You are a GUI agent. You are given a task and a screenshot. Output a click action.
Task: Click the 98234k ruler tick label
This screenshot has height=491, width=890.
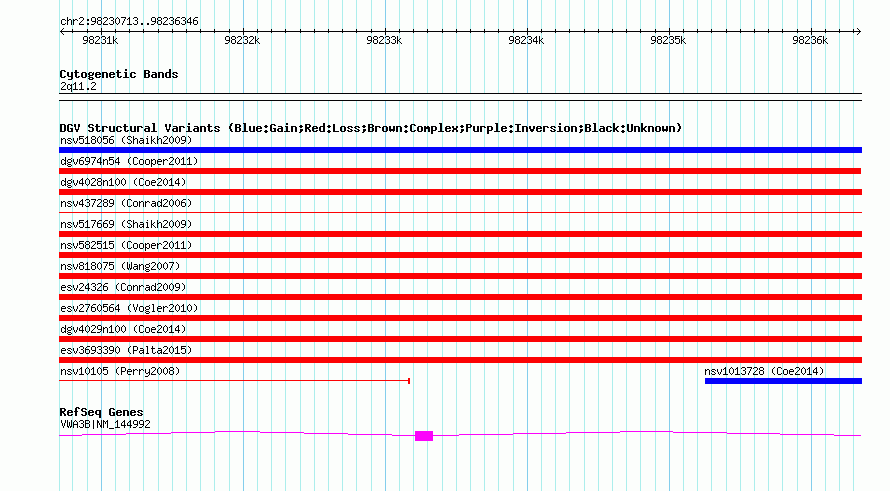pyautogui.click(x=526, y=40)
